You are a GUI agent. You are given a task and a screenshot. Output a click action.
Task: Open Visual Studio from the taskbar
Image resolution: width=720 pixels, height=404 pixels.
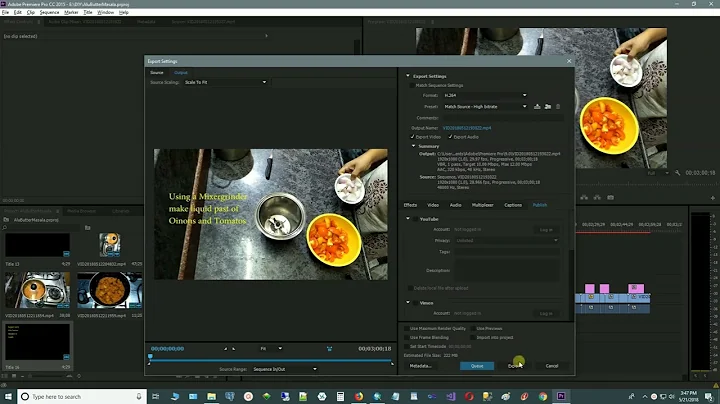pos(450,396)
